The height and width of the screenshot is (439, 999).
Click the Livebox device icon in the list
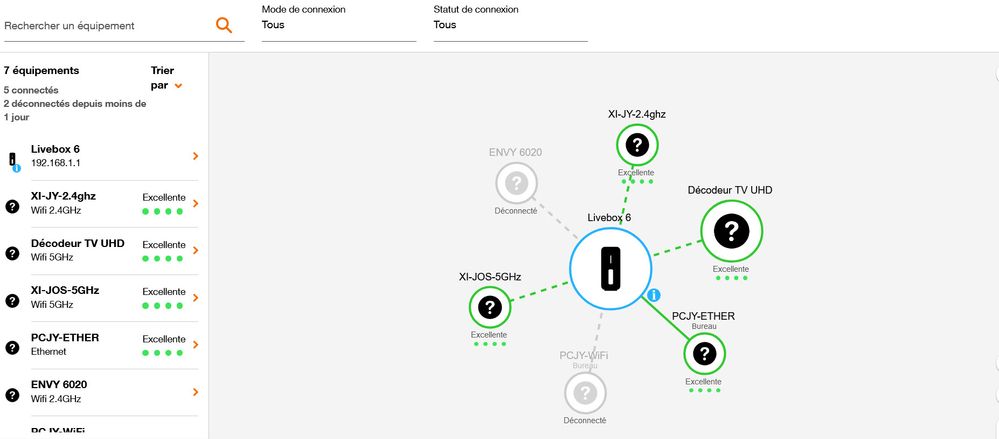pos(12,159)
